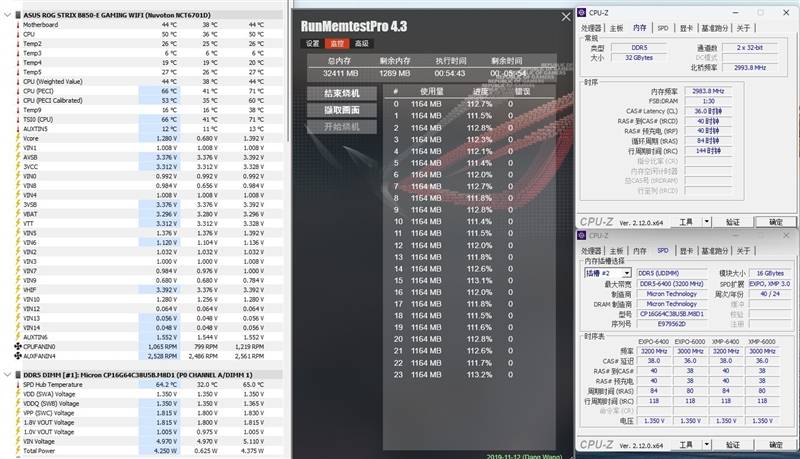Viewport: 800px width, 459px height.
Task: Switch to the 高级 tab in RunMemtestPro
Action: 362,43
